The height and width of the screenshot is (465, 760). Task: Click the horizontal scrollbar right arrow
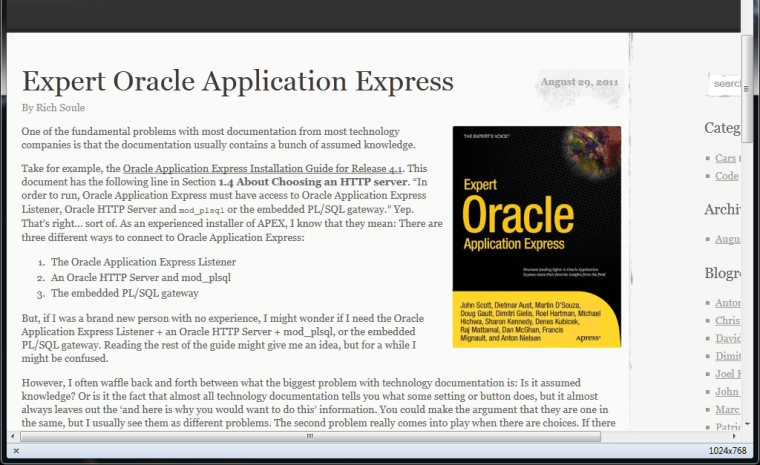(x=734, y=436)
